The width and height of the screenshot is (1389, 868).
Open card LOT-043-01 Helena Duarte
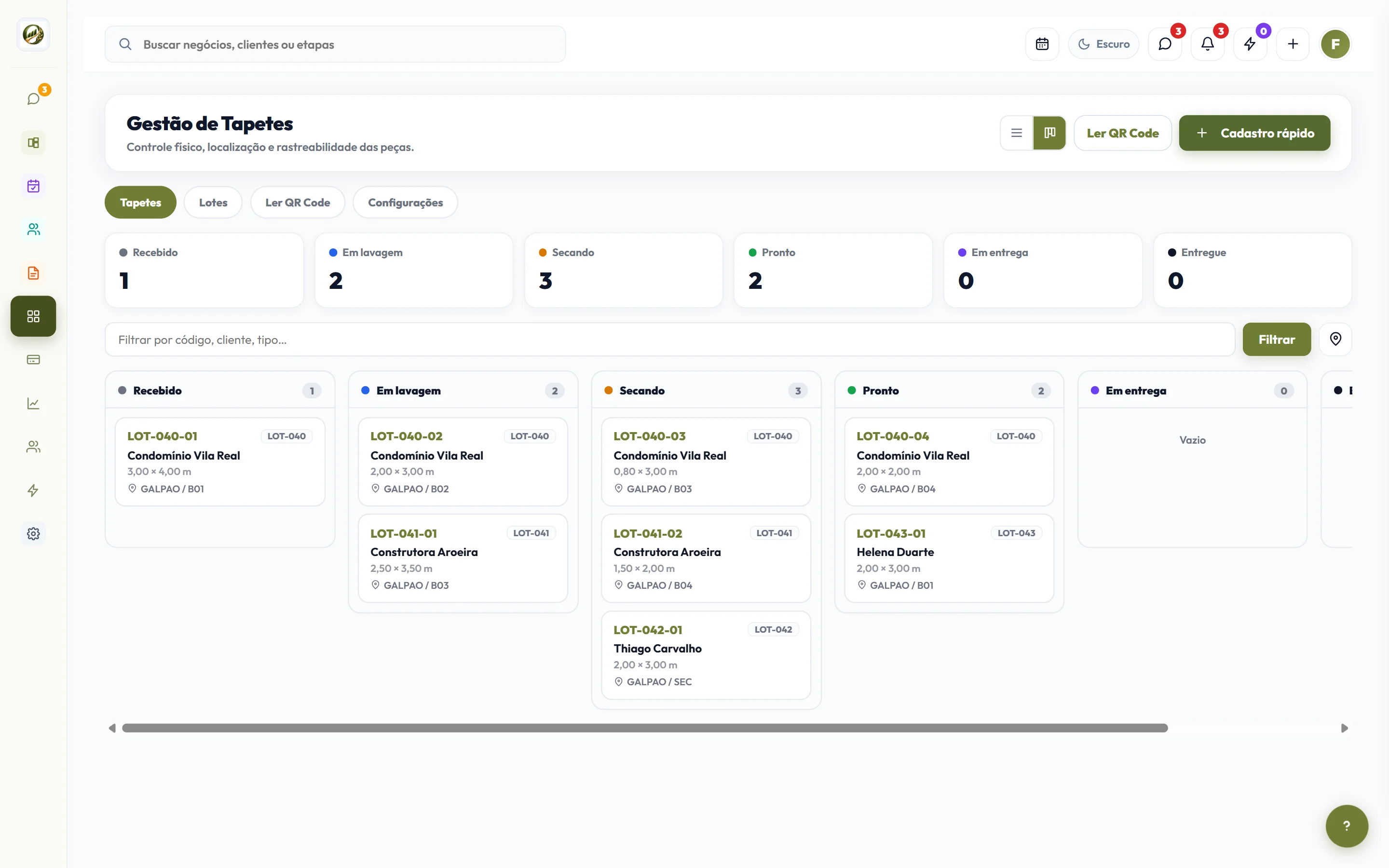949,558
